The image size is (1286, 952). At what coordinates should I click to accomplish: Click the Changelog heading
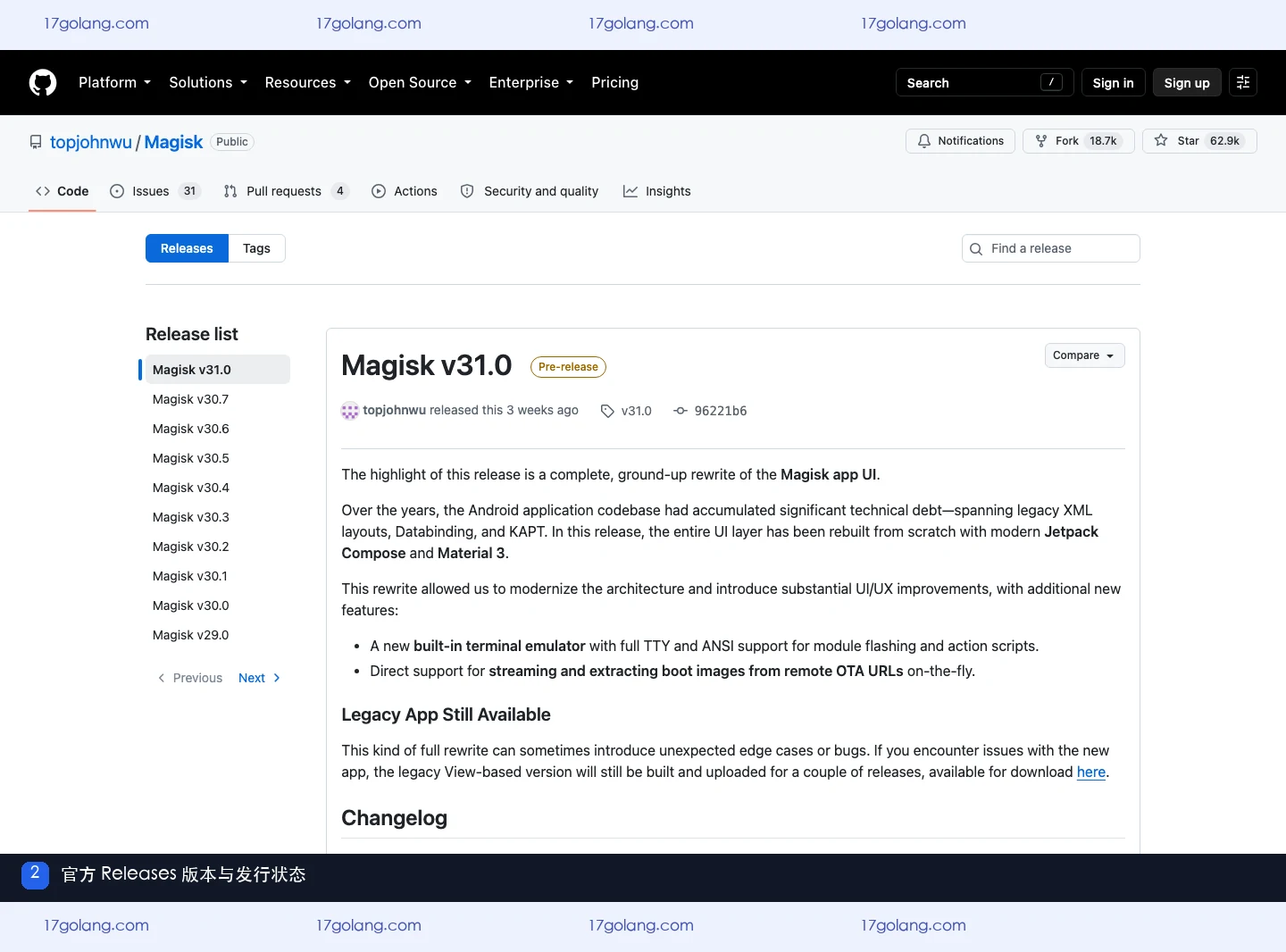click(394, 818)
